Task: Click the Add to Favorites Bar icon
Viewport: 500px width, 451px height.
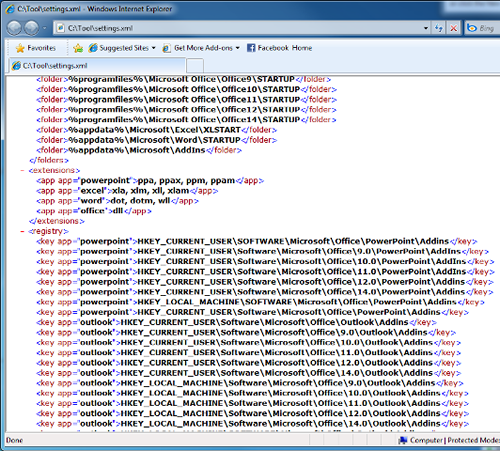Action: (x=78, y=48)
